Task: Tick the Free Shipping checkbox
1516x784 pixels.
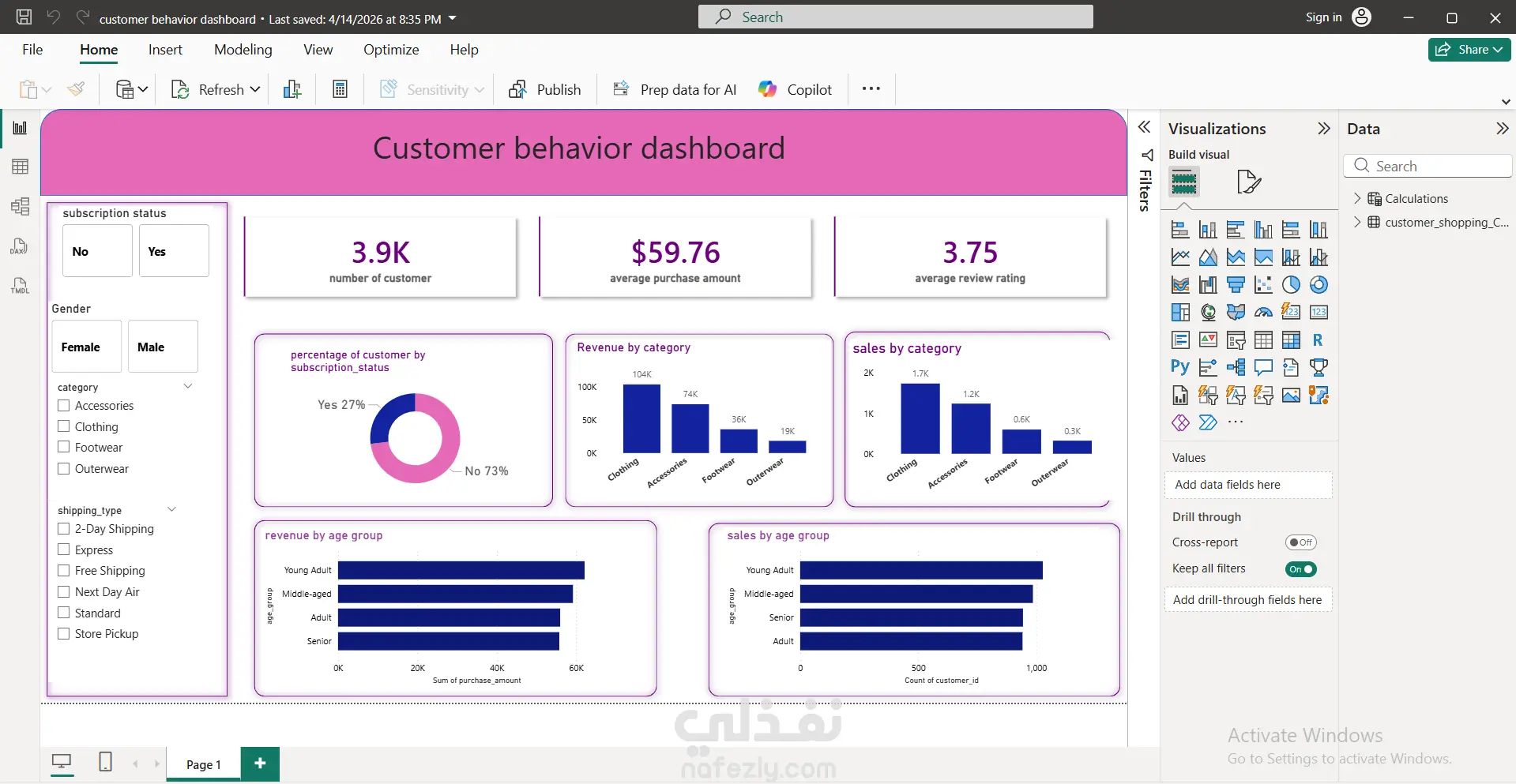Action: point(64,570)
